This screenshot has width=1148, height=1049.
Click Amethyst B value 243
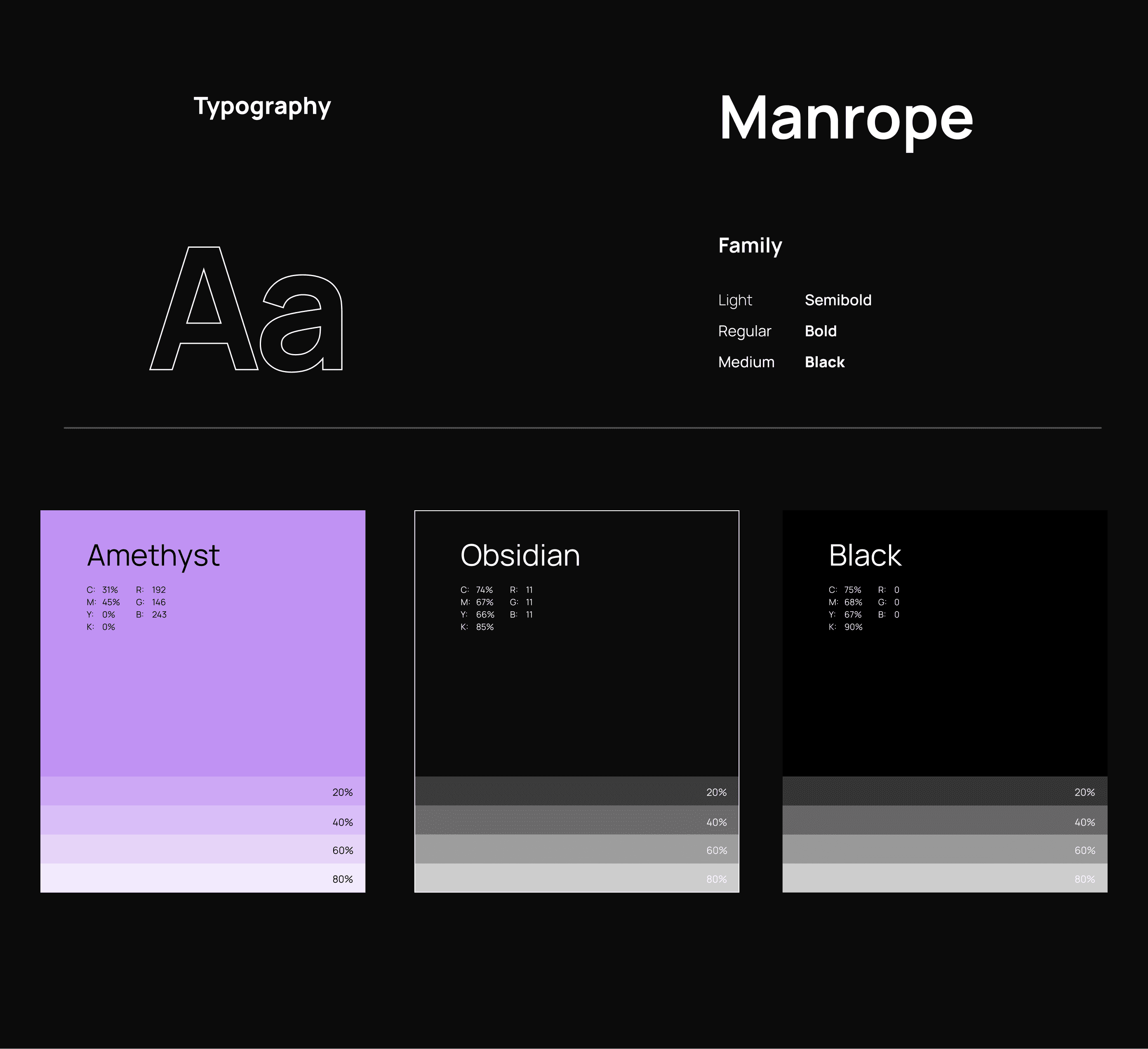160,615
